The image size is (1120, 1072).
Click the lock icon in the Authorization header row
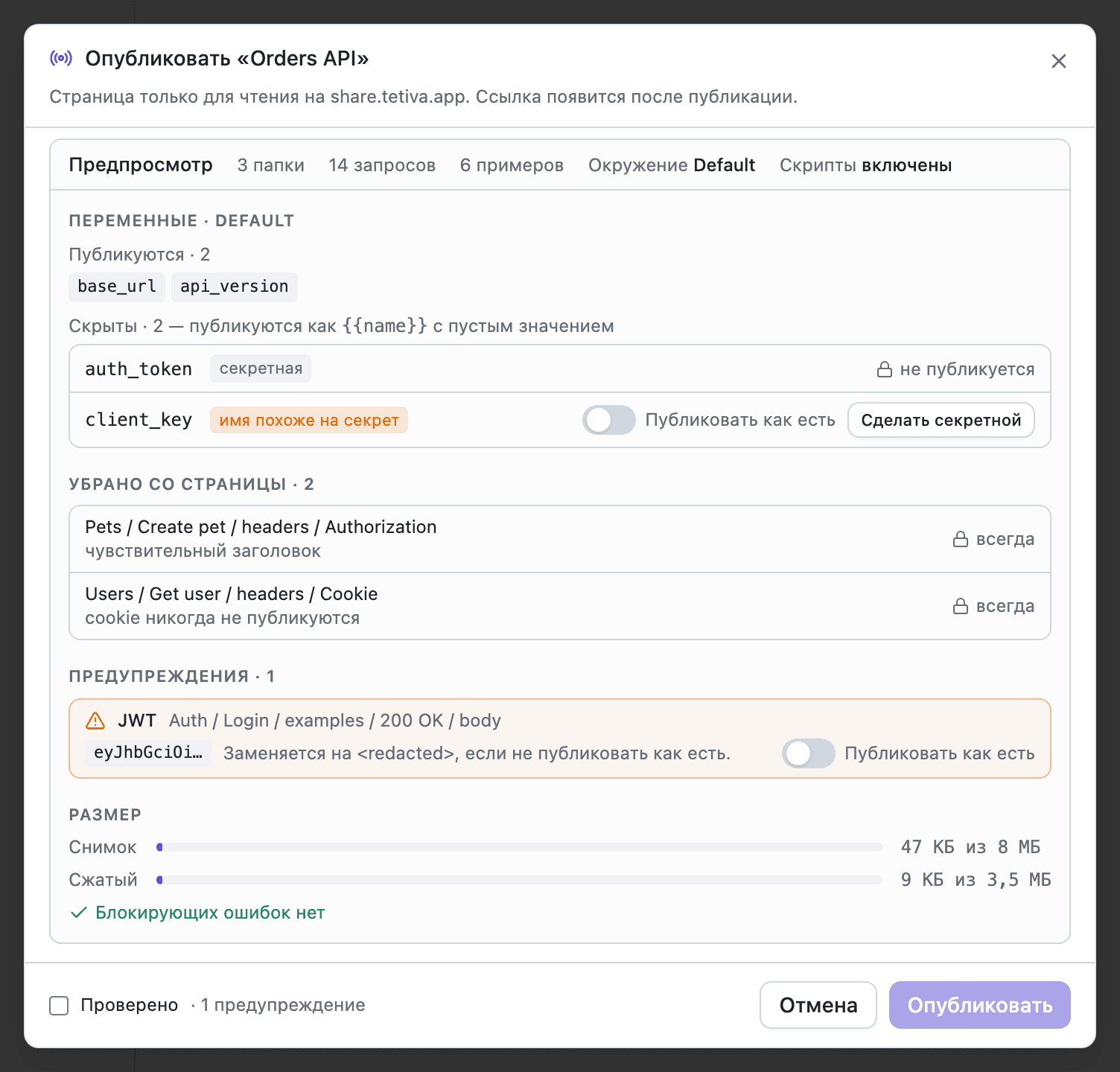click(x=960, y=539)
